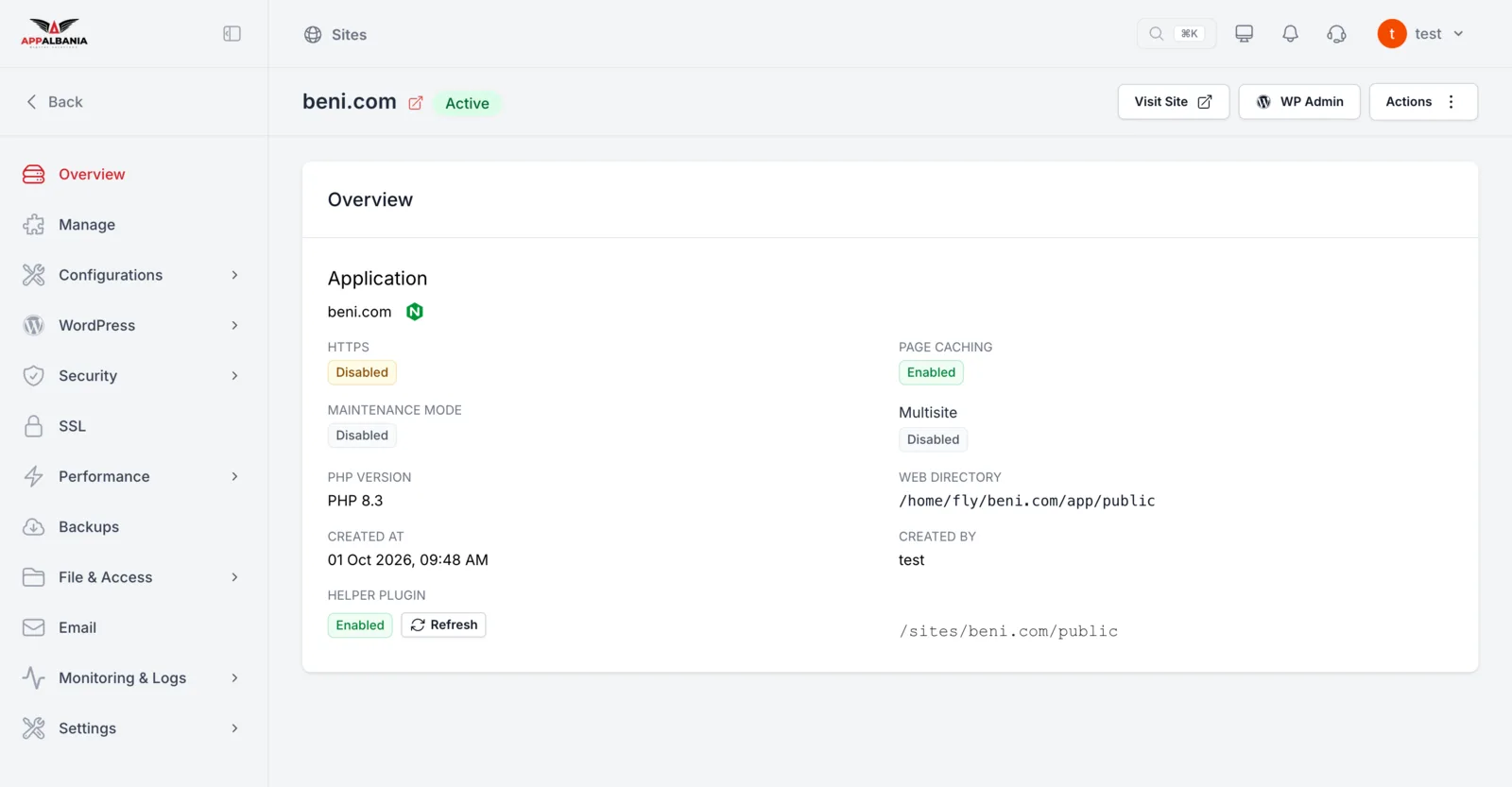The width and height of the screenshot is (1512, 787).
Task: Click the Security shield icon
Action: click(x=33, y=376)
